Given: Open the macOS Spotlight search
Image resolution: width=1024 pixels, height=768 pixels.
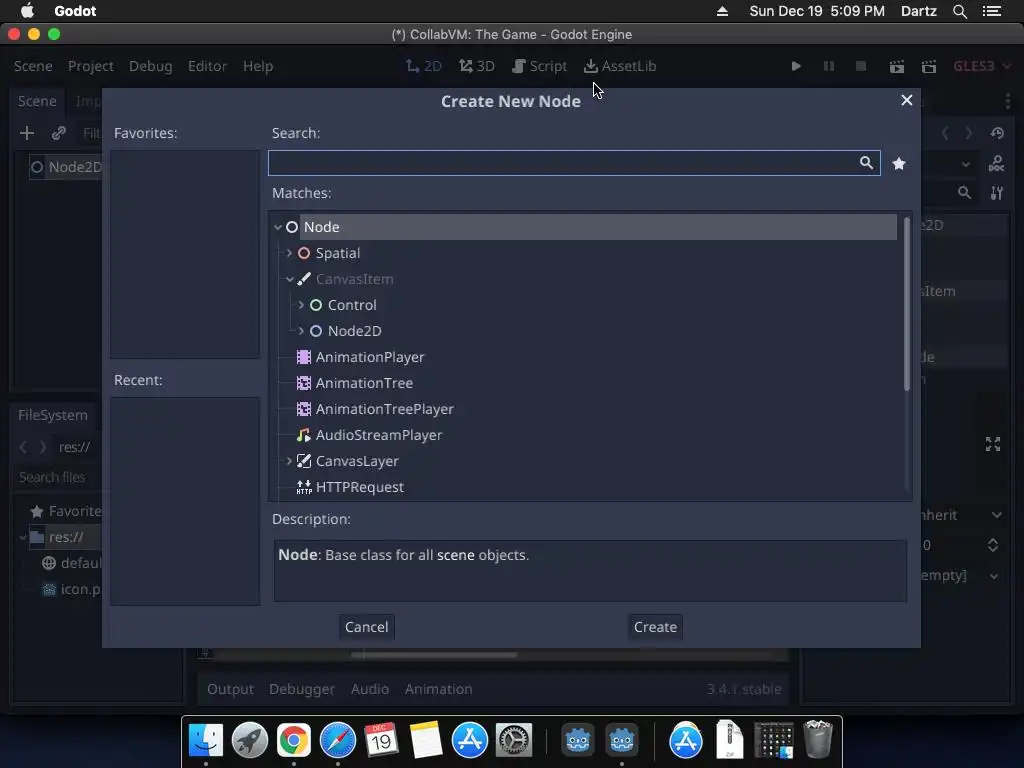Looking at the screenshot, I should pyautogui.click(x=960, y=11).
